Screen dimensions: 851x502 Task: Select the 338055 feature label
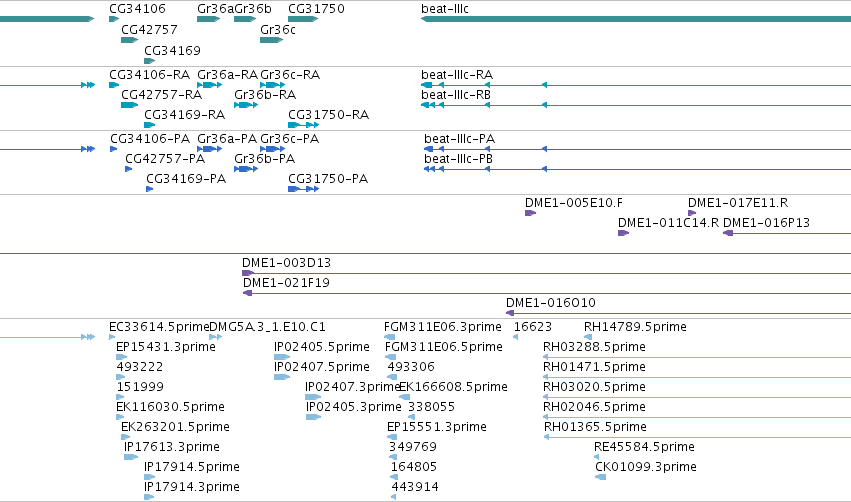431,407
